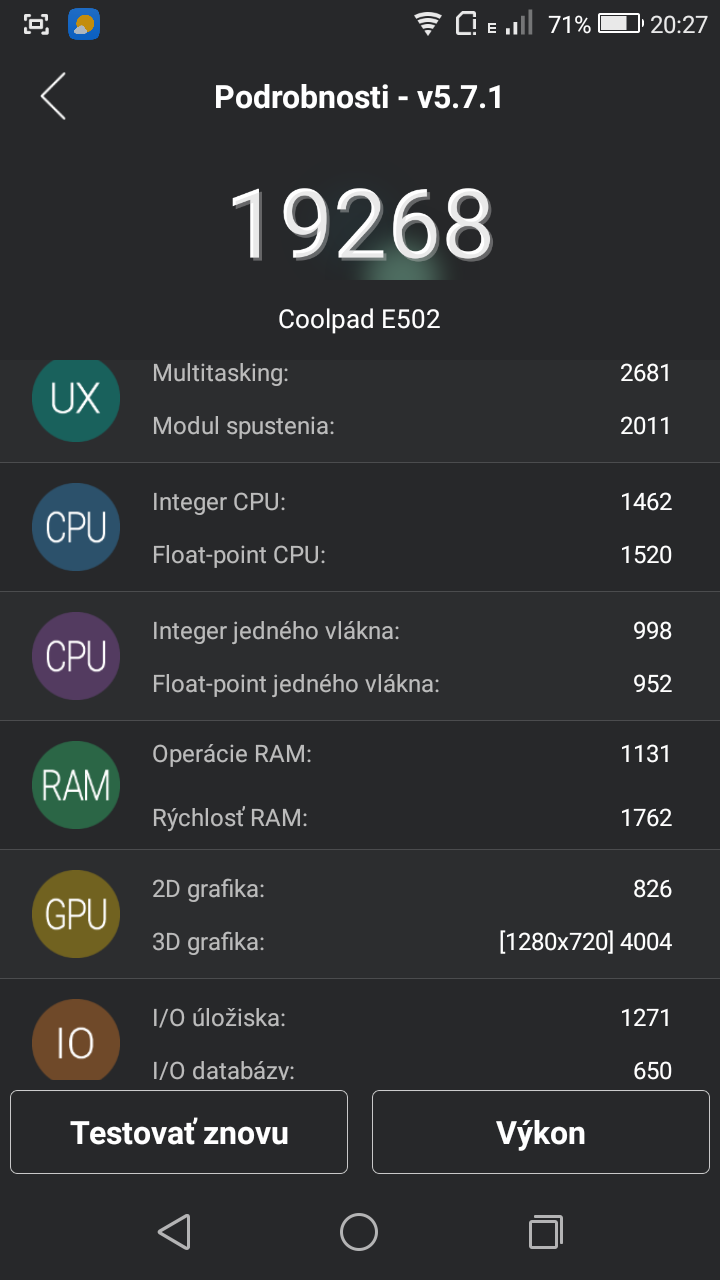Viewport: 720px width, 1280px height.
Task: Tap the weather app notification icon
Action: click(x=84, y=24)
